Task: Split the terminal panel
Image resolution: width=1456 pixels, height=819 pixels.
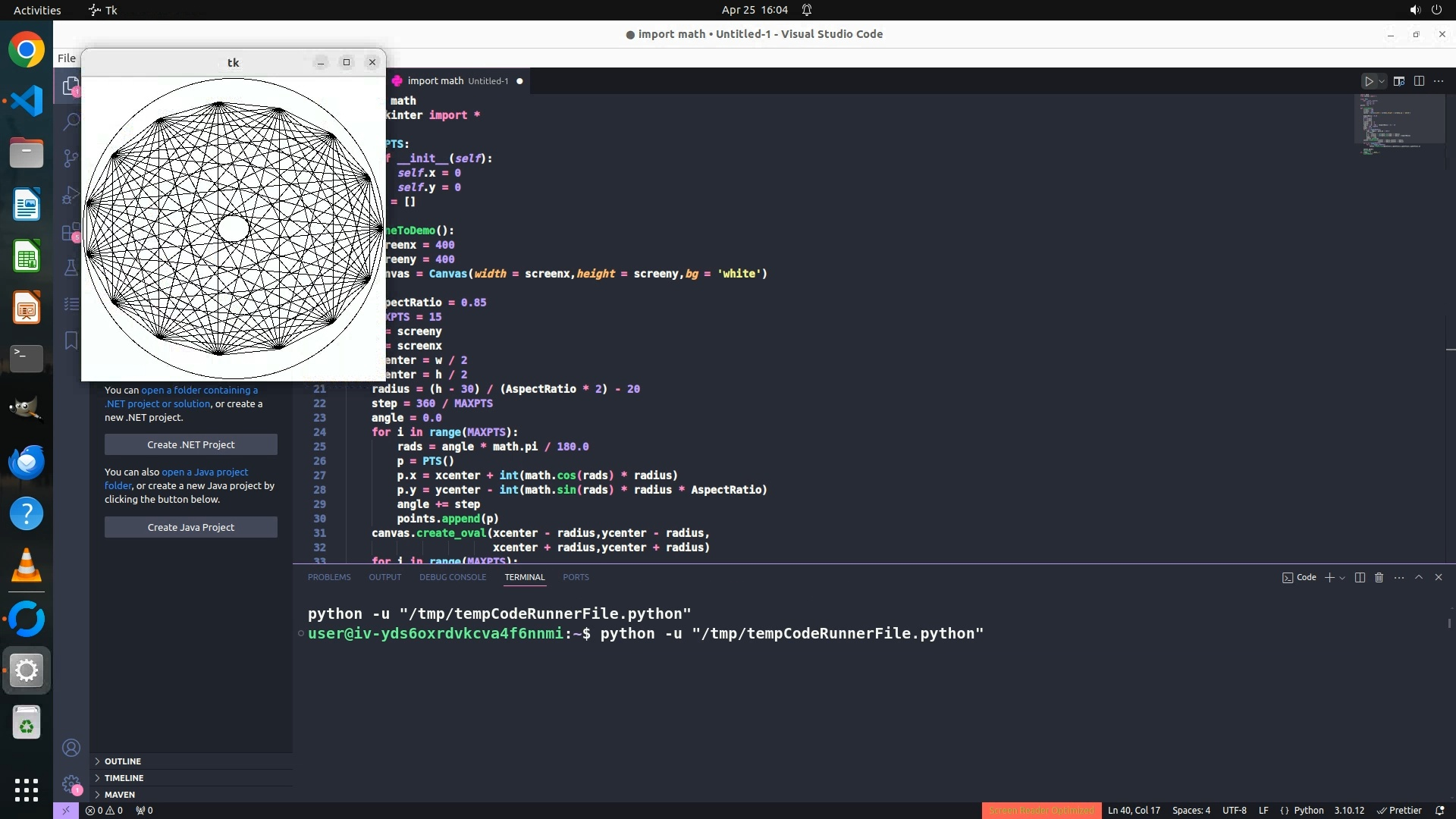Action: pos(1360,577)
